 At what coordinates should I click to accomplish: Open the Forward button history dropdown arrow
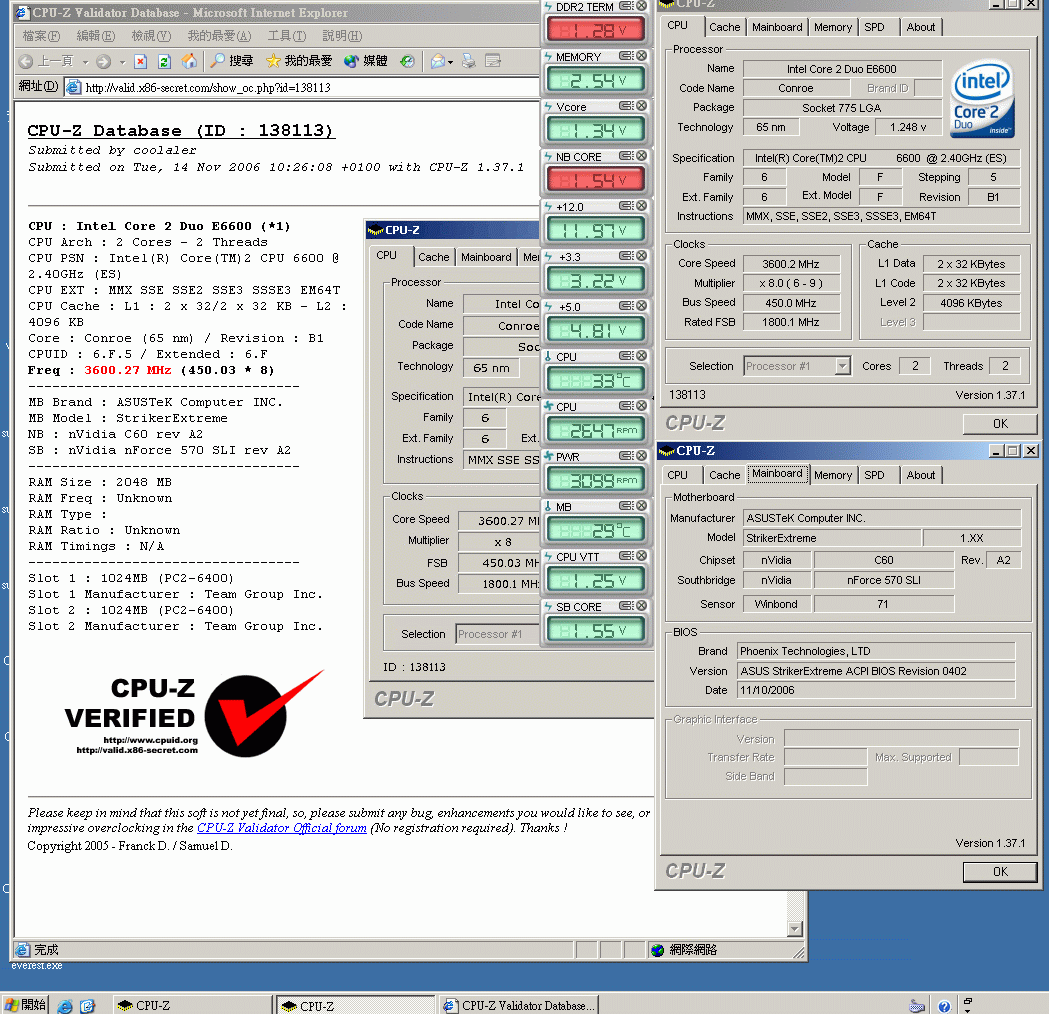(x=122, y=62)
